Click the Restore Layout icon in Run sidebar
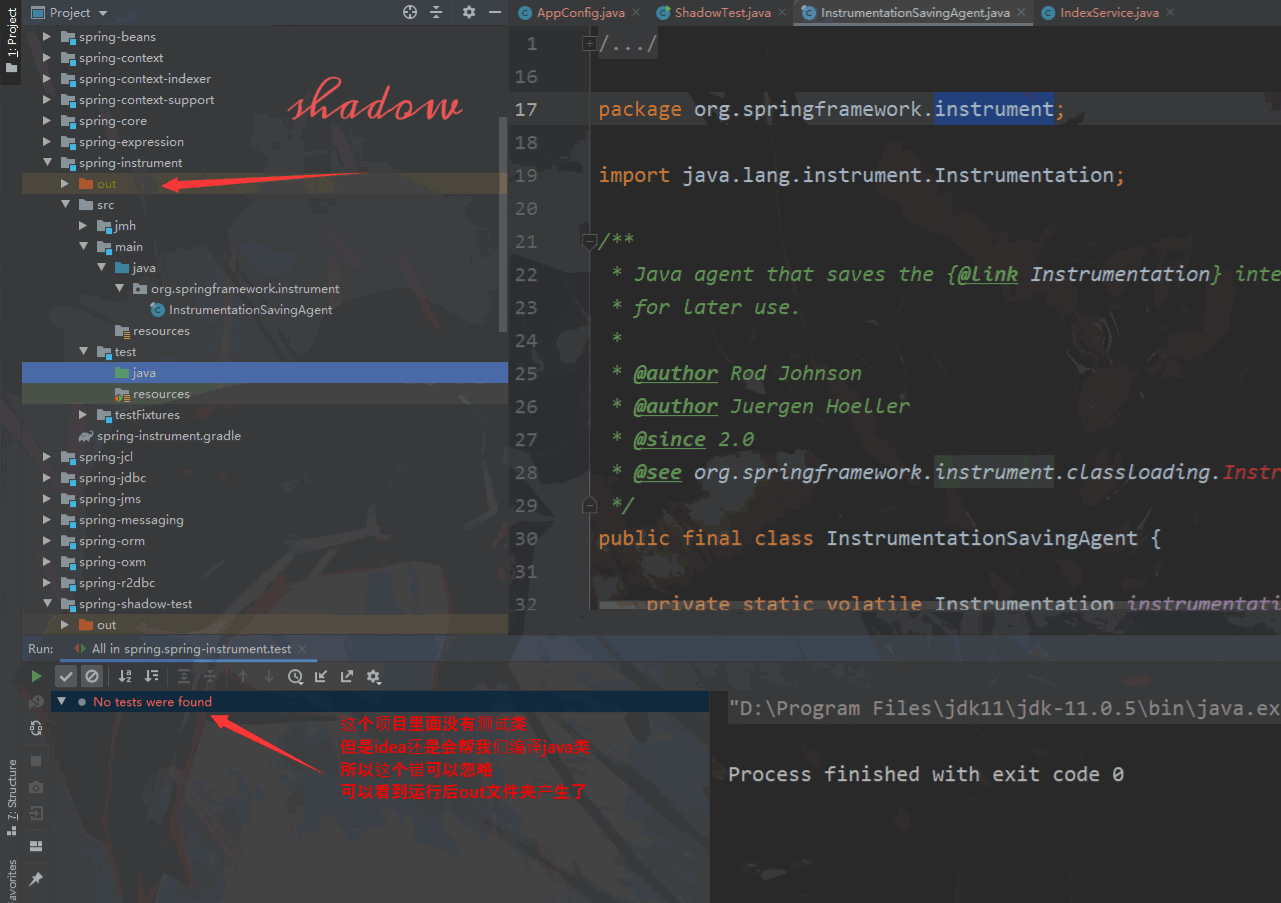The width and height of the screenshot is (1281, 903). click(x=37, y=846)
